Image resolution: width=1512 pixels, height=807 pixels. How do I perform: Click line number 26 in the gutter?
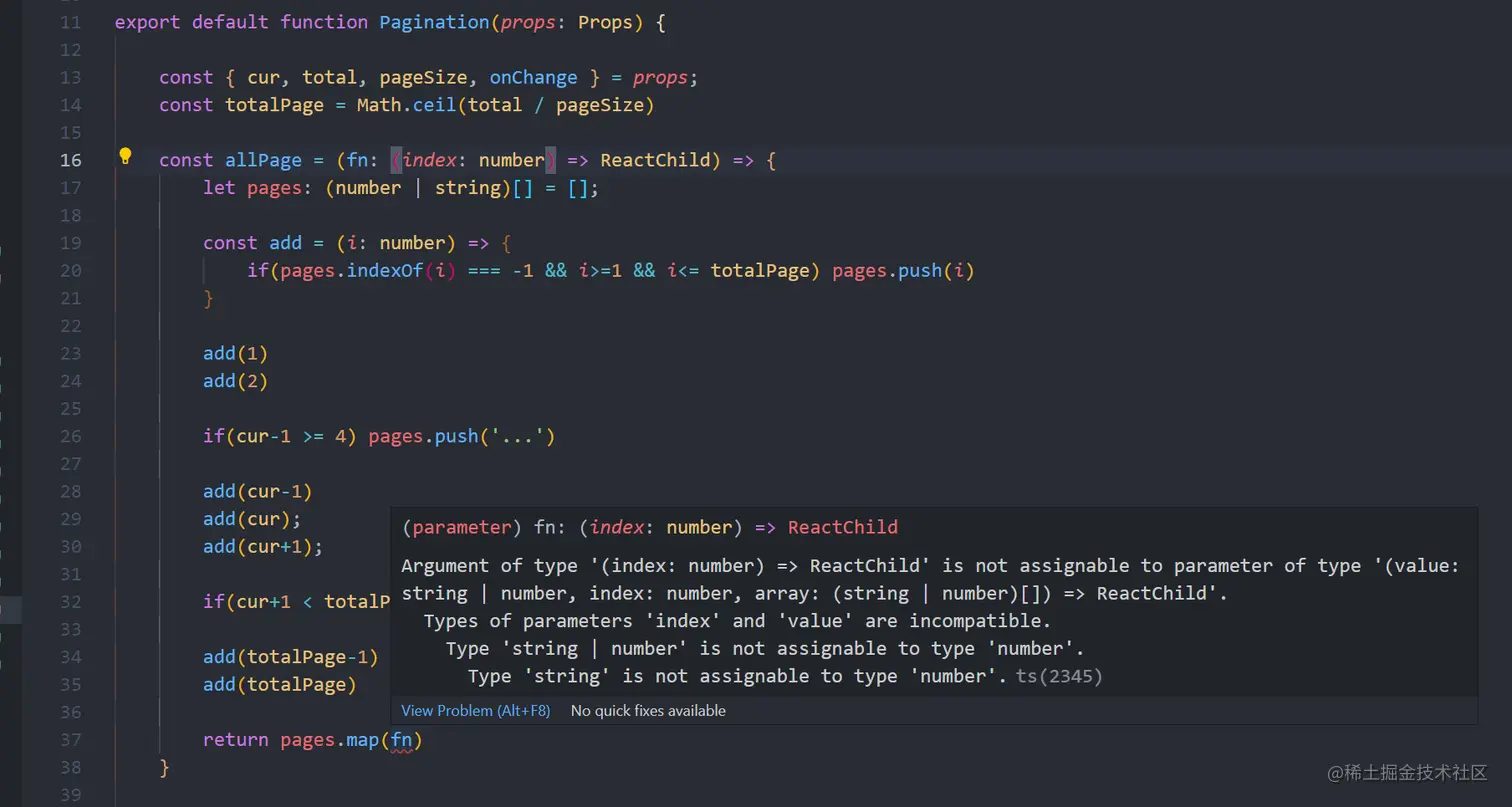tap(70, 437)
